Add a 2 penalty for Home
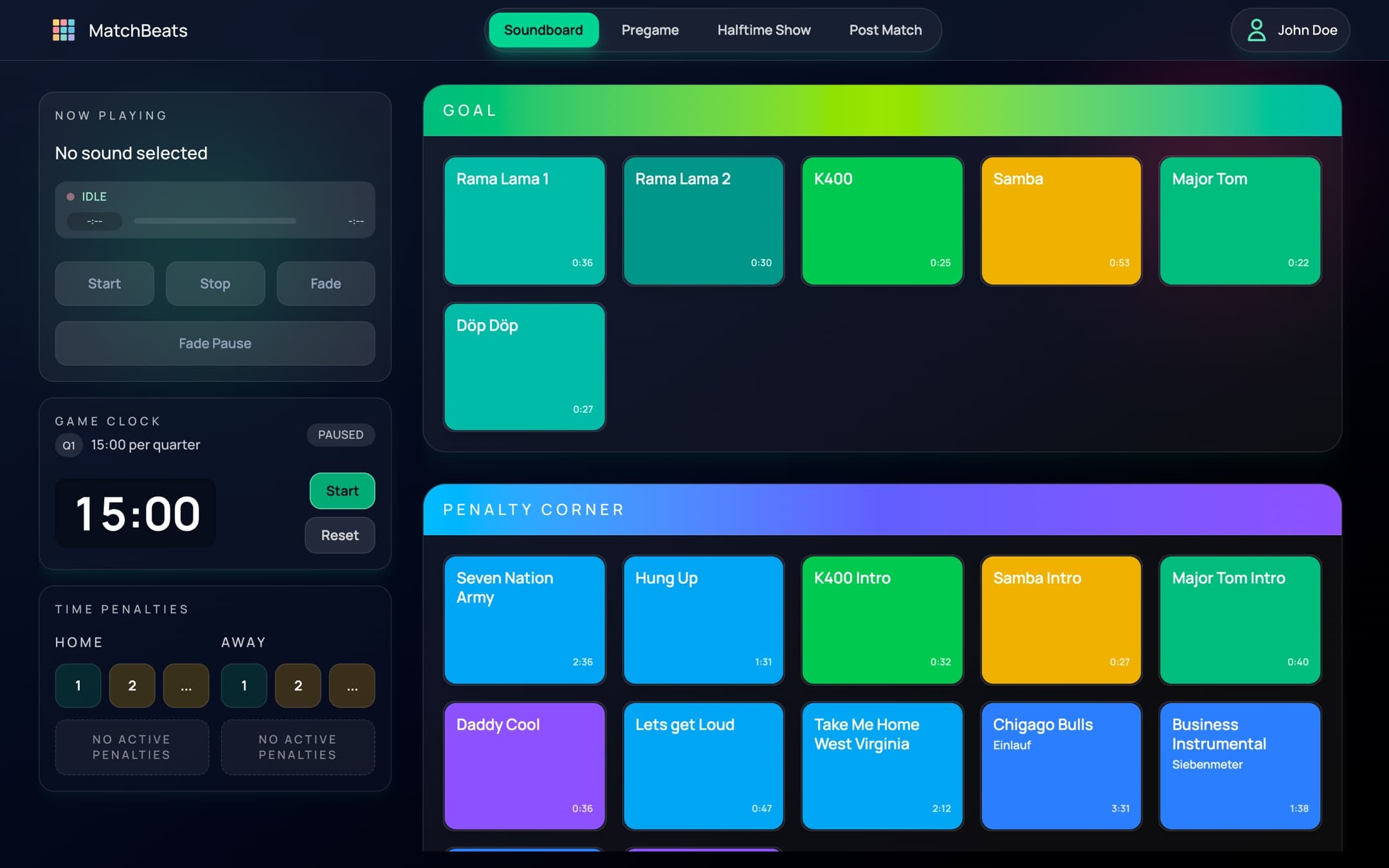The height and width of the screenshot is (868, 1389). click(x=132, y=685)
